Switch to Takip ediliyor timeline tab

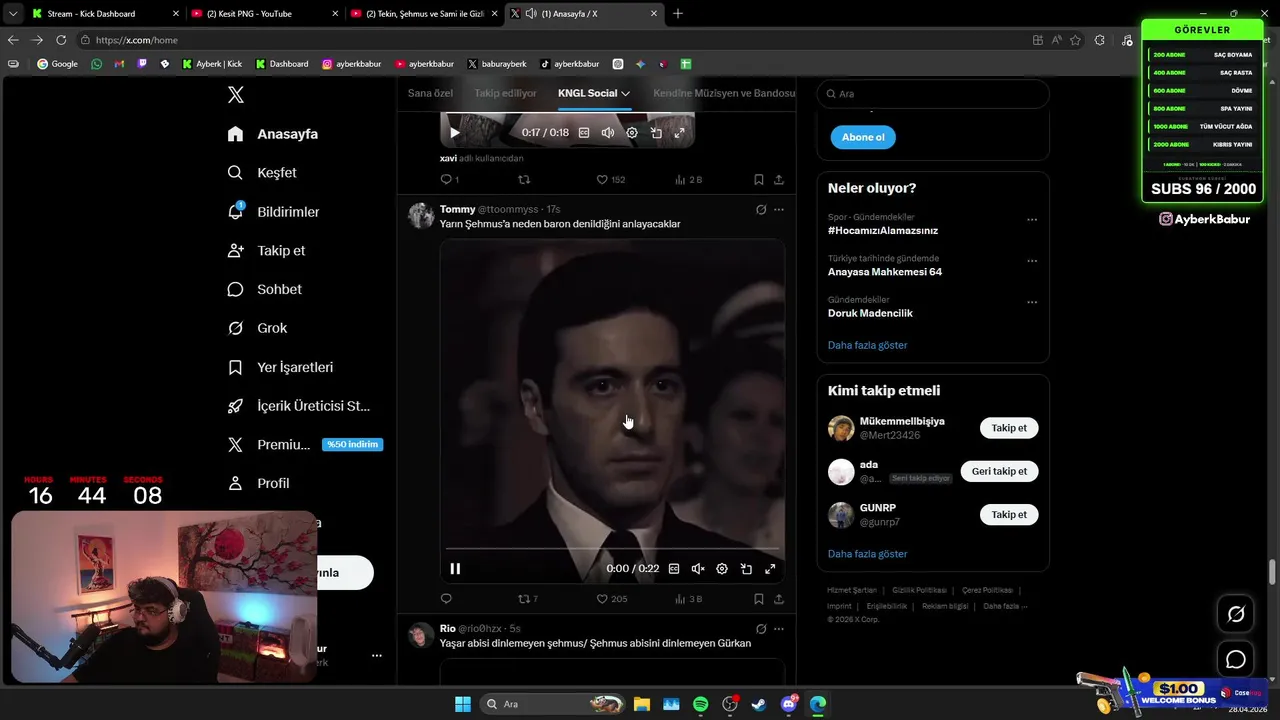pyautogui.click(x=505, y=93)
